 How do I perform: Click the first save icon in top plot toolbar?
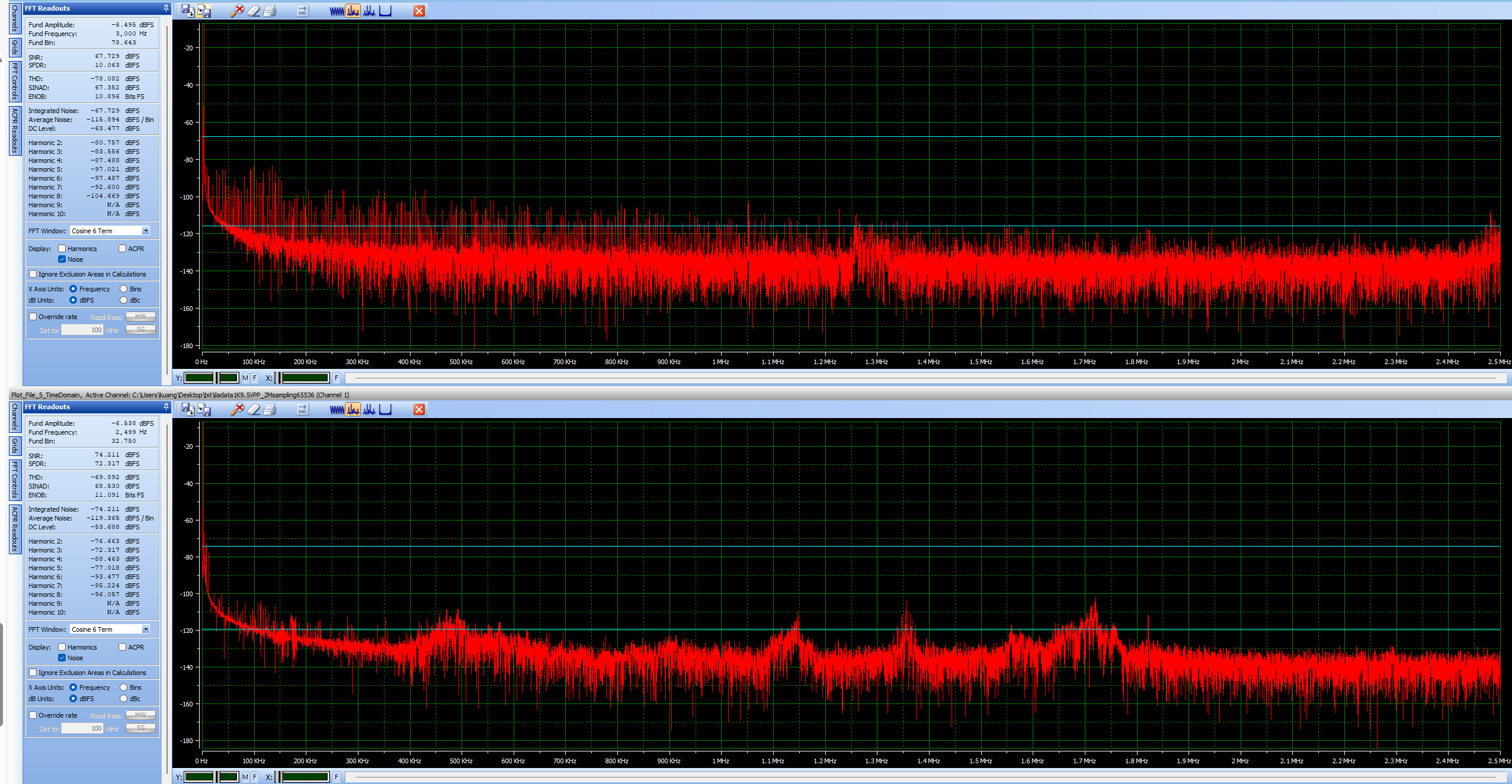click(188, 11)
